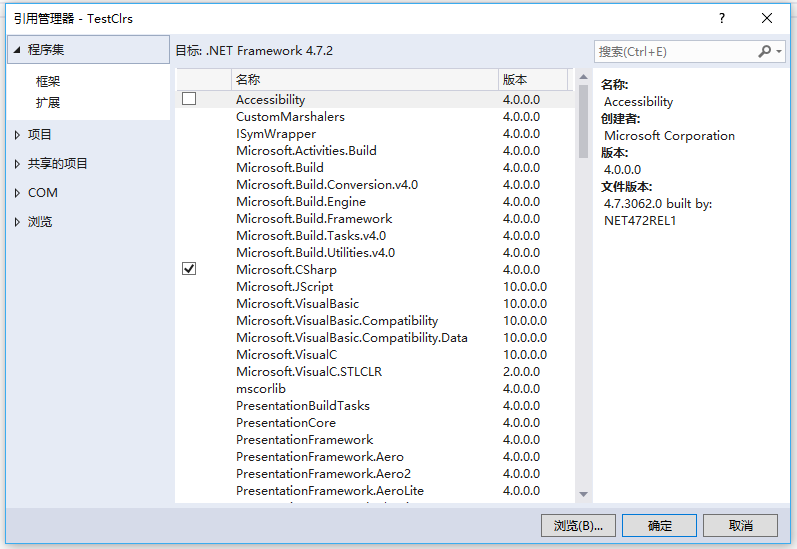The image size is (797, 549).
Task: Select the PresentationCore row
Action: point(375,423)
